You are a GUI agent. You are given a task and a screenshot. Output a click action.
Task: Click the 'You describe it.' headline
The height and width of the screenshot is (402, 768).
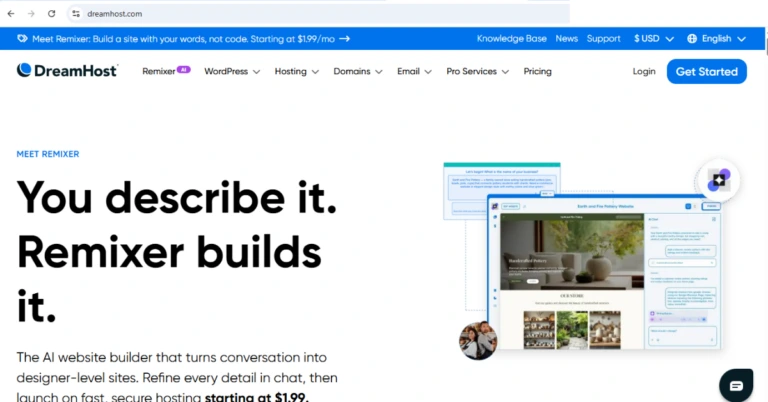(x=177, y=198)
